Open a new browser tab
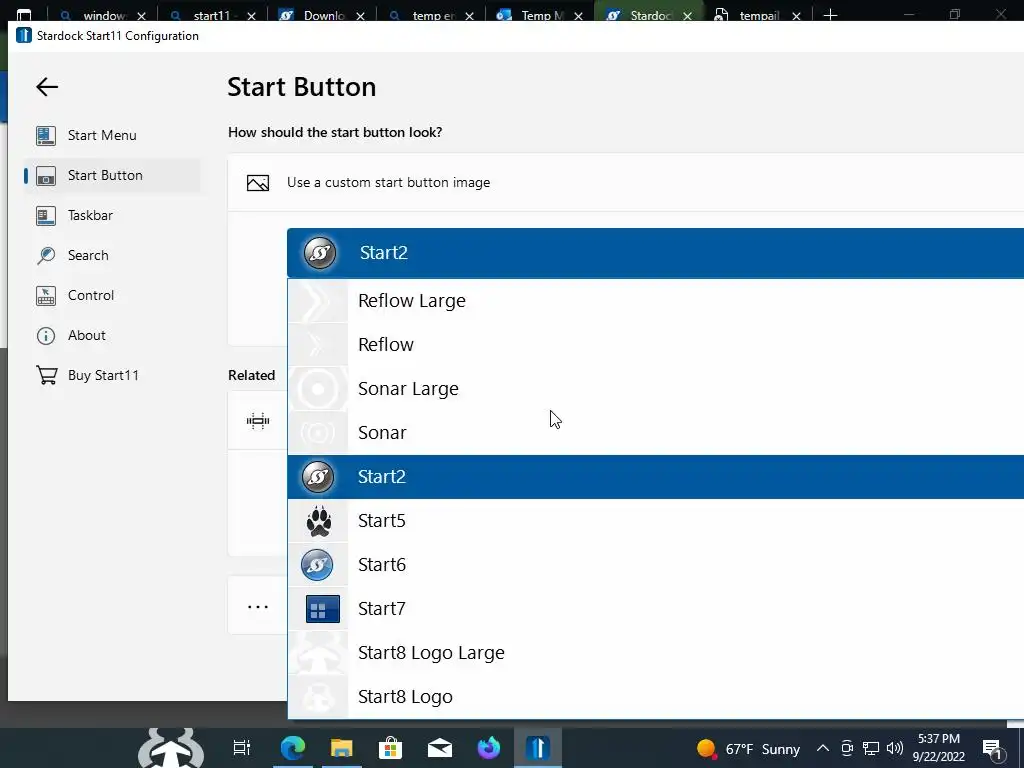The width and height of the screenshot is (1024, 768). click(830, 14)
